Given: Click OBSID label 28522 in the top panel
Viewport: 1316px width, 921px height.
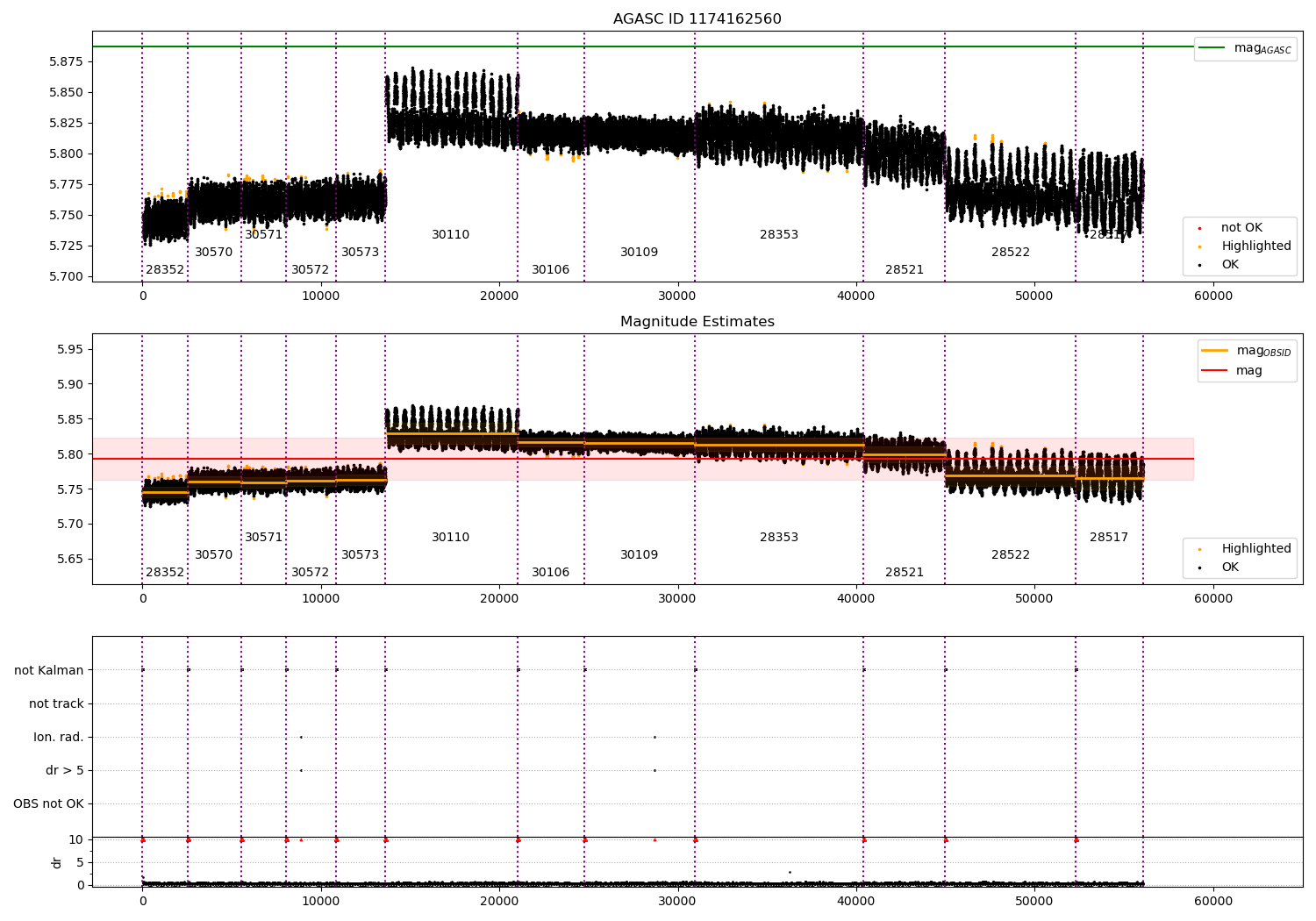Looking at the screenshot, I should (x=1011, y=252).
